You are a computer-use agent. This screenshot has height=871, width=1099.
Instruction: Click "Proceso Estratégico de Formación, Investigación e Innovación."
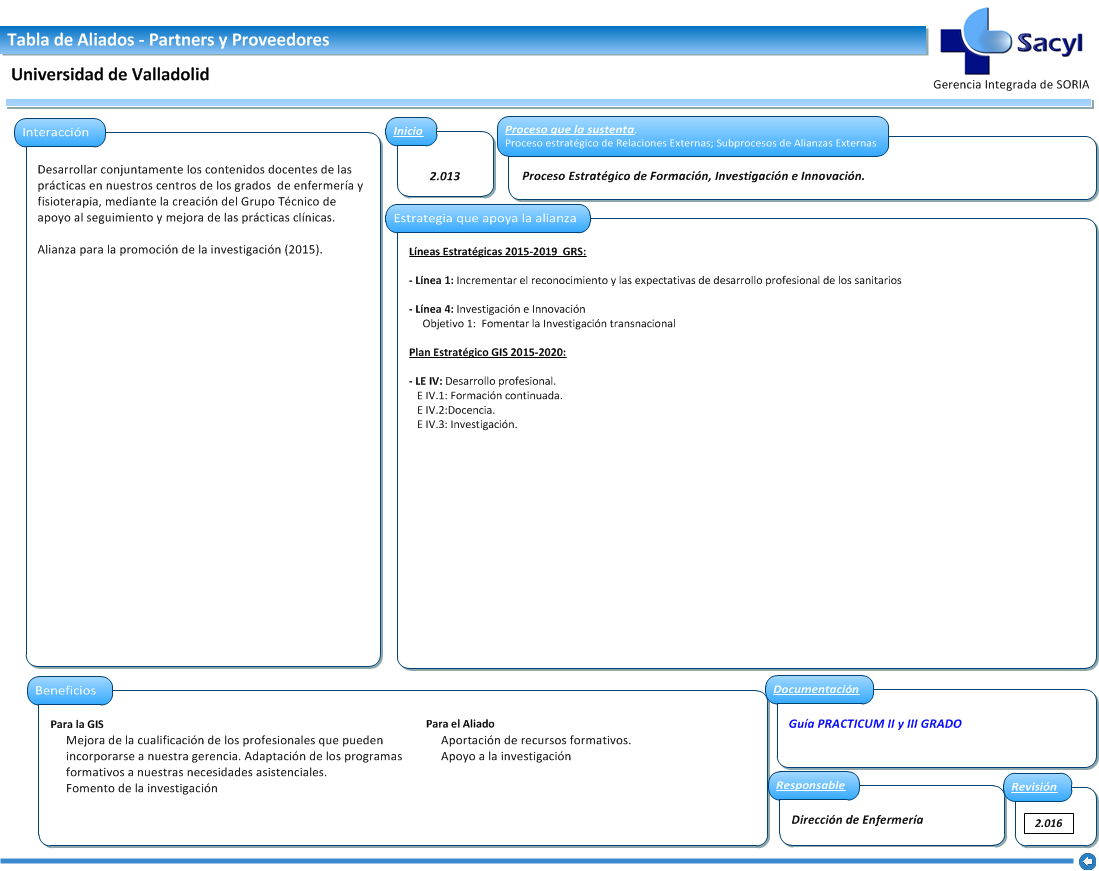(x=693, y=177)
